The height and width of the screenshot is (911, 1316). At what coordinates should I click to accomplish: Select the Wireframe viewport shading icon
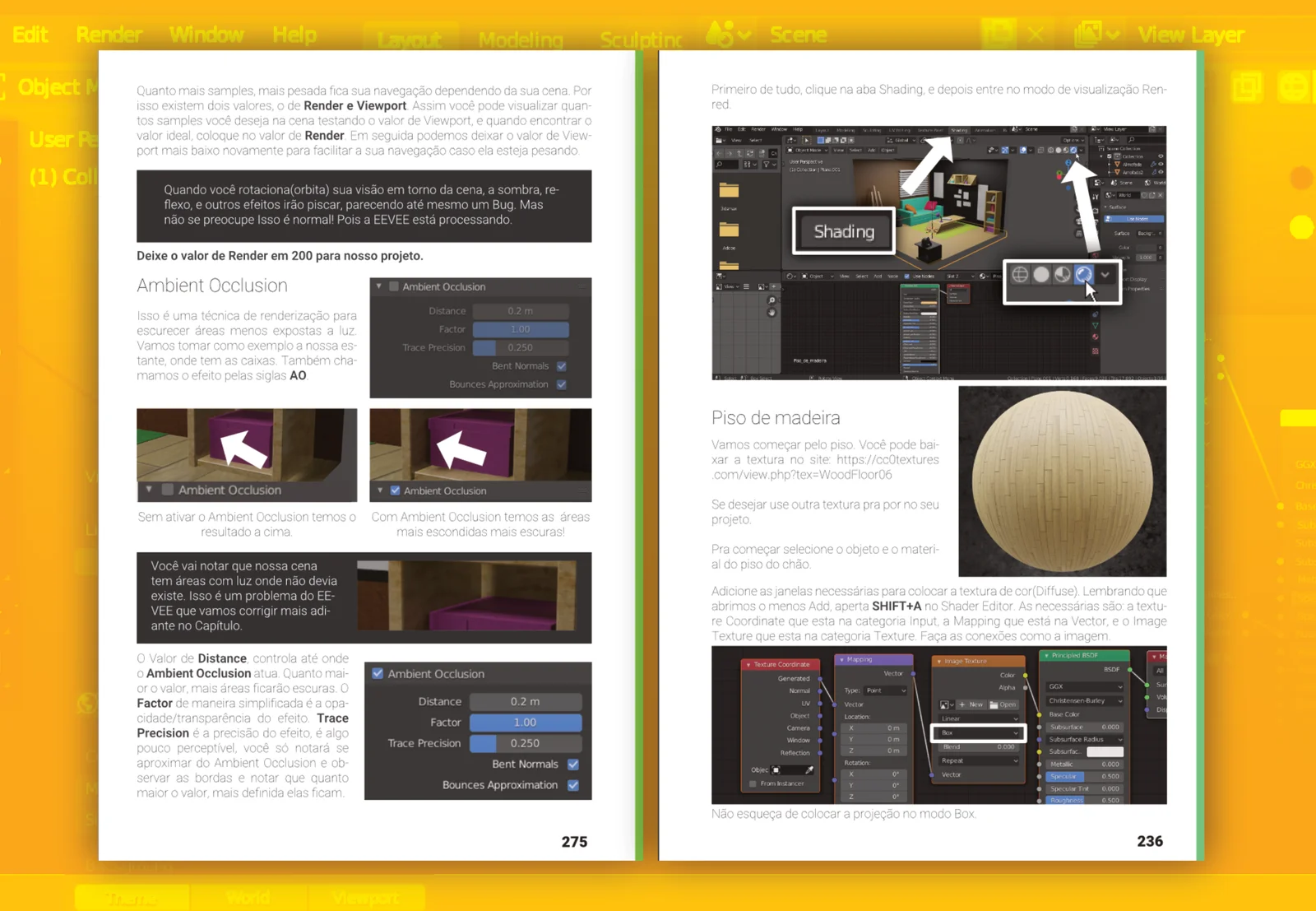pyautogui.click(x=1020, y=276)
